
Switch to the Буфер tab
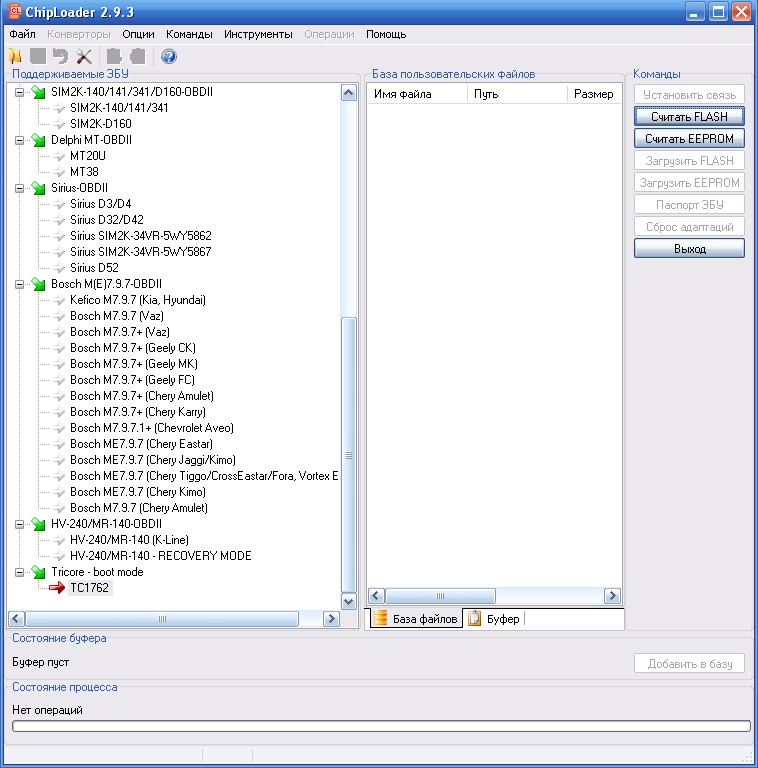495,619
